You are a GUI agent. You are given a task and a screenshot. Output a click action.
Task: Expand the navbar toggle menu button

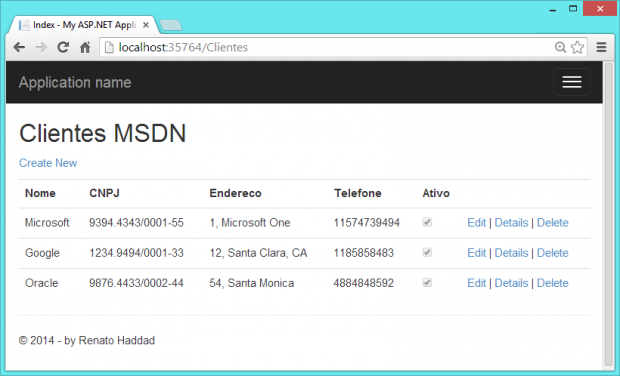(572, 82)
